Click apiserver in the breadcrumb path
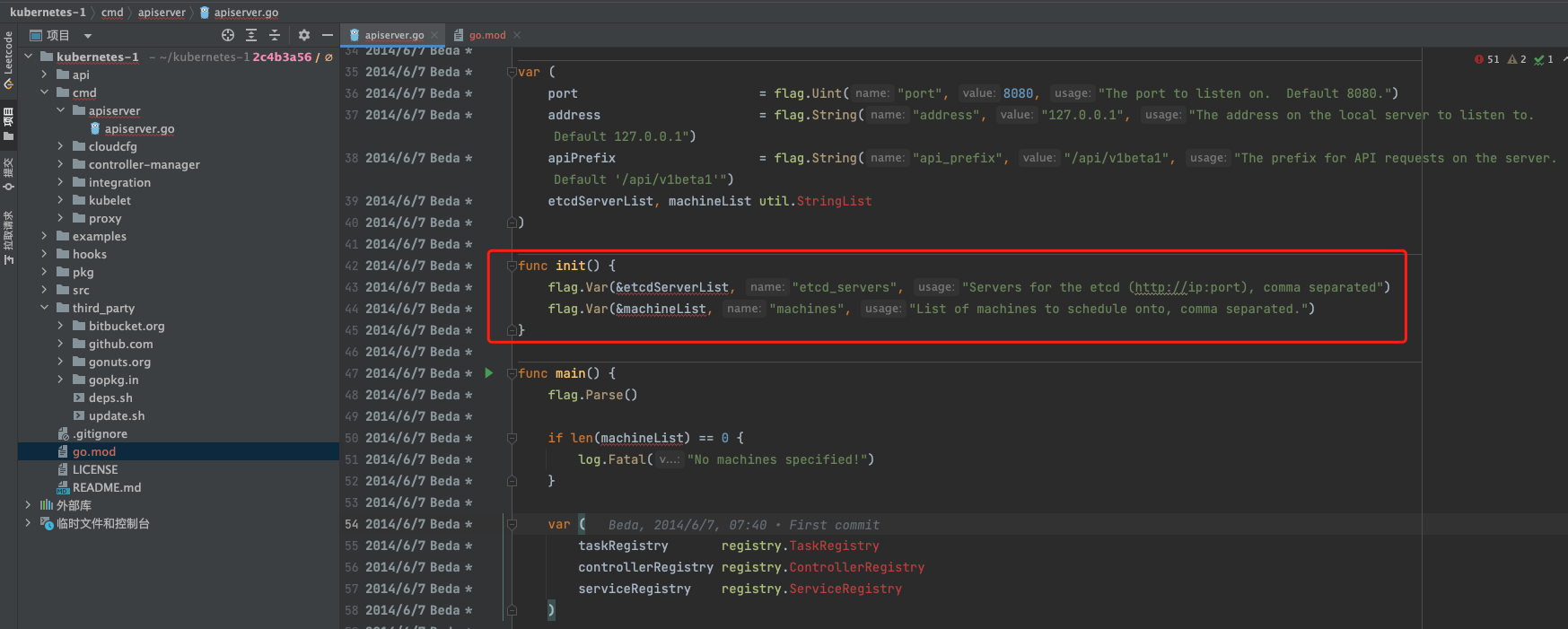Screen dimensions: 1568x629 [x=162, y=12]
